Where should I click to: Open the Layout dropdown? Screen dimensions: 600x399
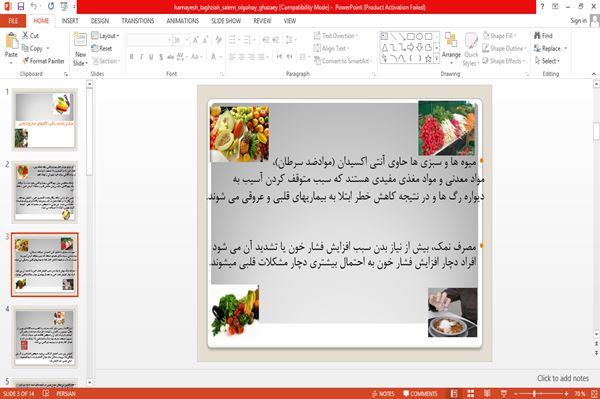pos(105,36)
